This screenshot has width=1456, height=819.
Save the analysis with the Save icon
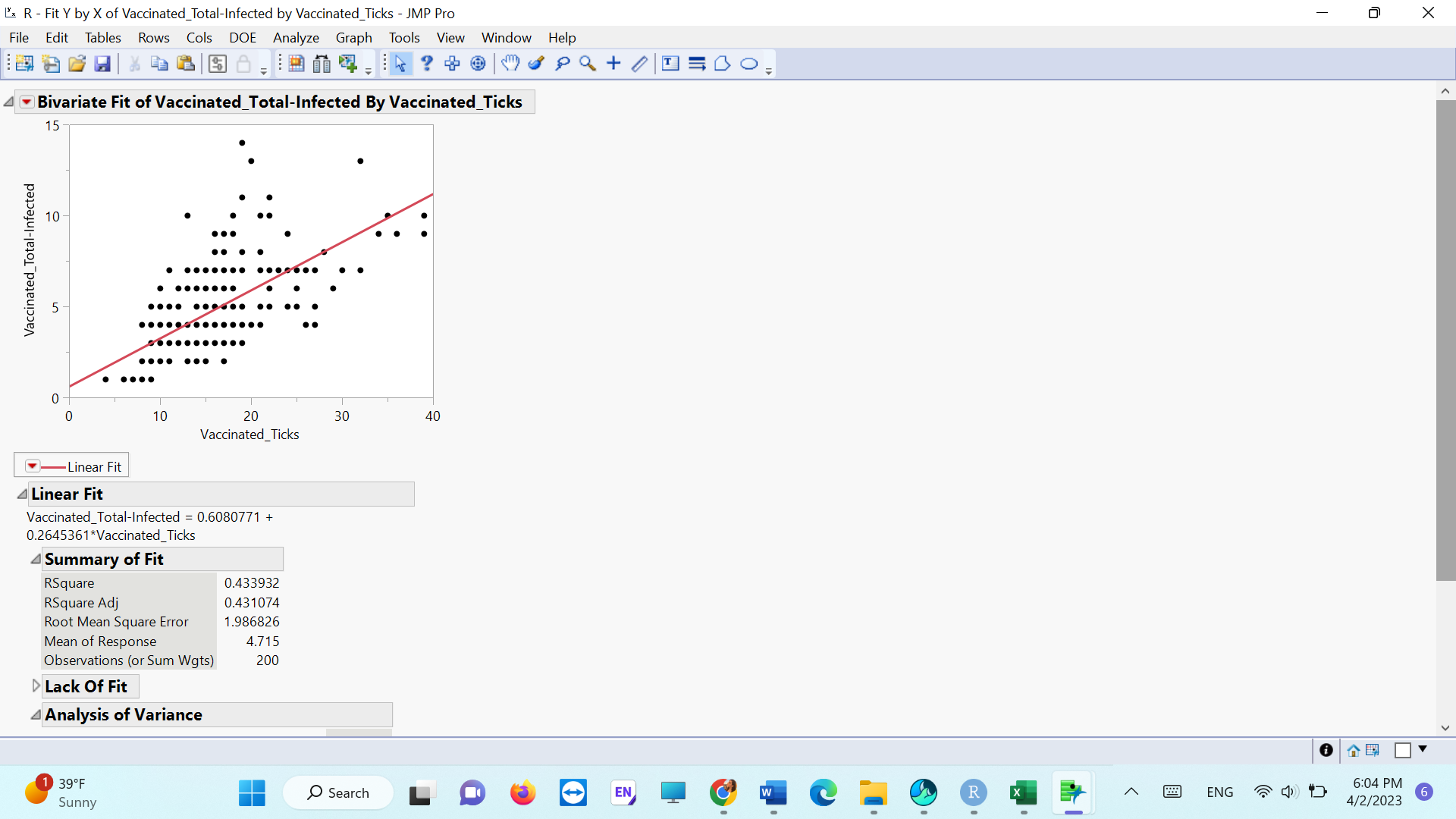102,64
